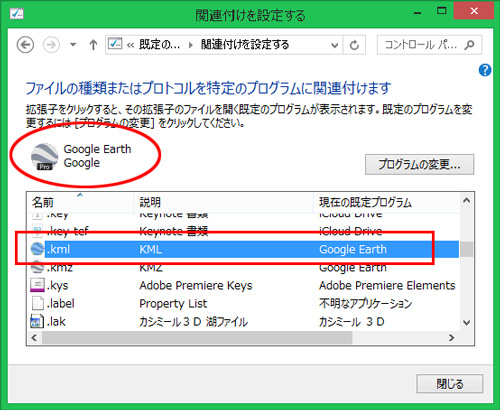
Task: Click the window title bar system icon
Action: [17, 14]
